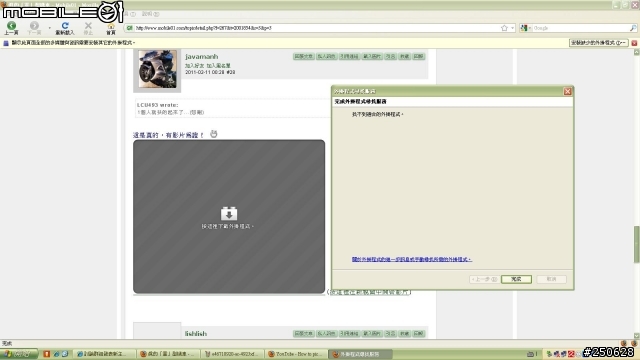Image resolution: width=640 pixels, height=360 pixels.
Task: Click 回覆文章 button in fishlish's post
Action: coord(303,333)
